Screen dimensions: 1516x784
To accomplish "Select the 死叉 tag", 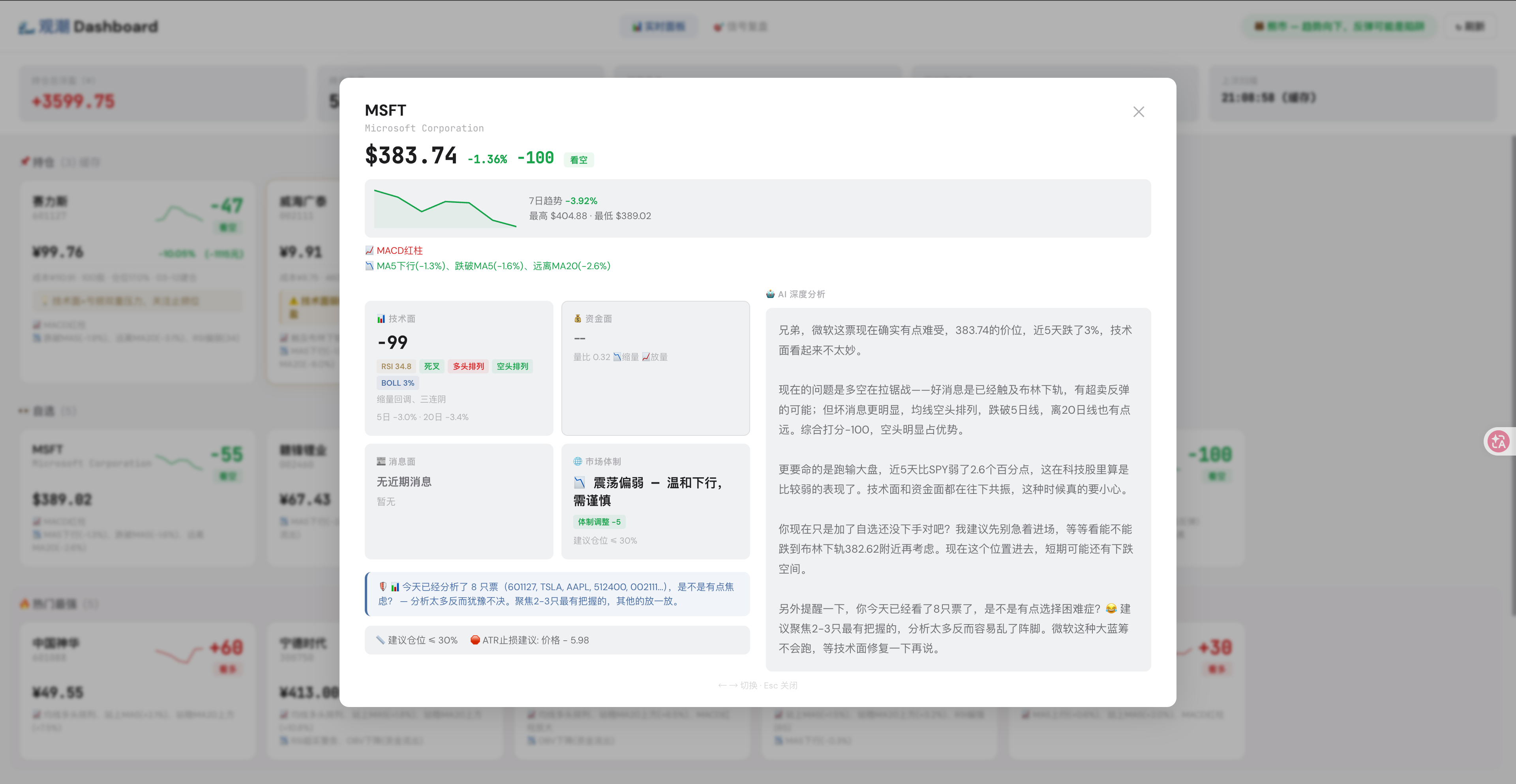I will coord(432,366).
